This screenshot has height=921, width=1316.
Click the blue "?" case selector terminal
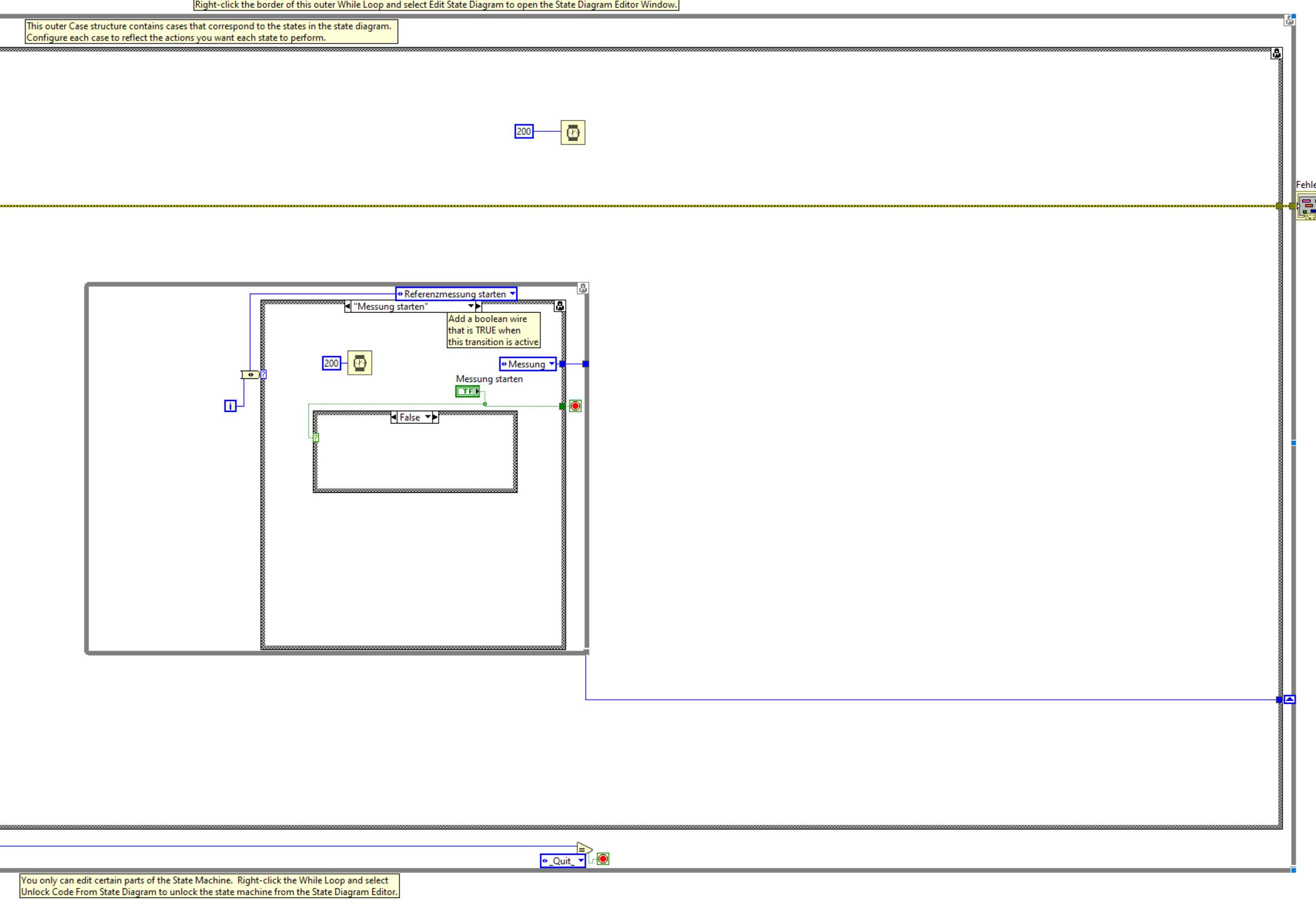pyautogui.click(x=264, y=374)
